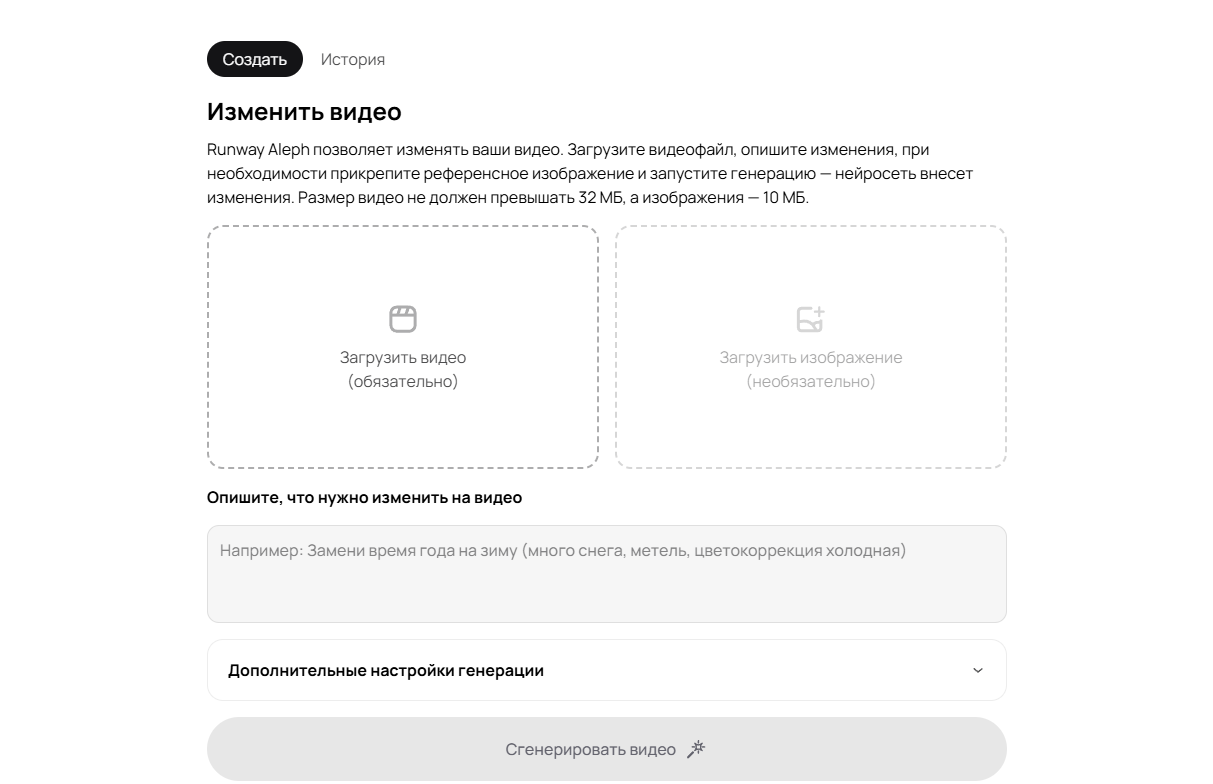This screenshot has height=784, width=1213.
Task: Click the video clip upload icon
Action: (403, 319)
